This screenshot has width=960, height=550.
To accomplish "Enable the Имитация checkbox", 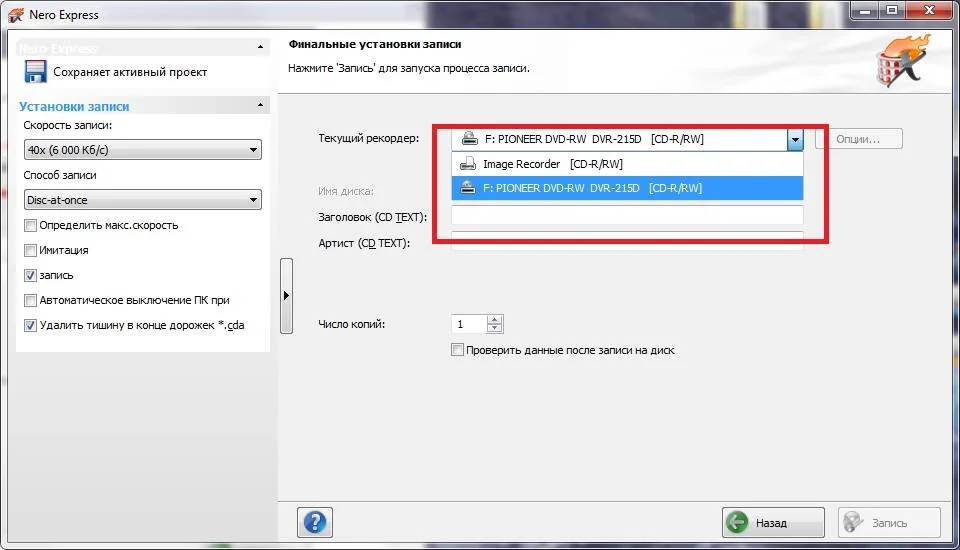I will coord(30,251).
